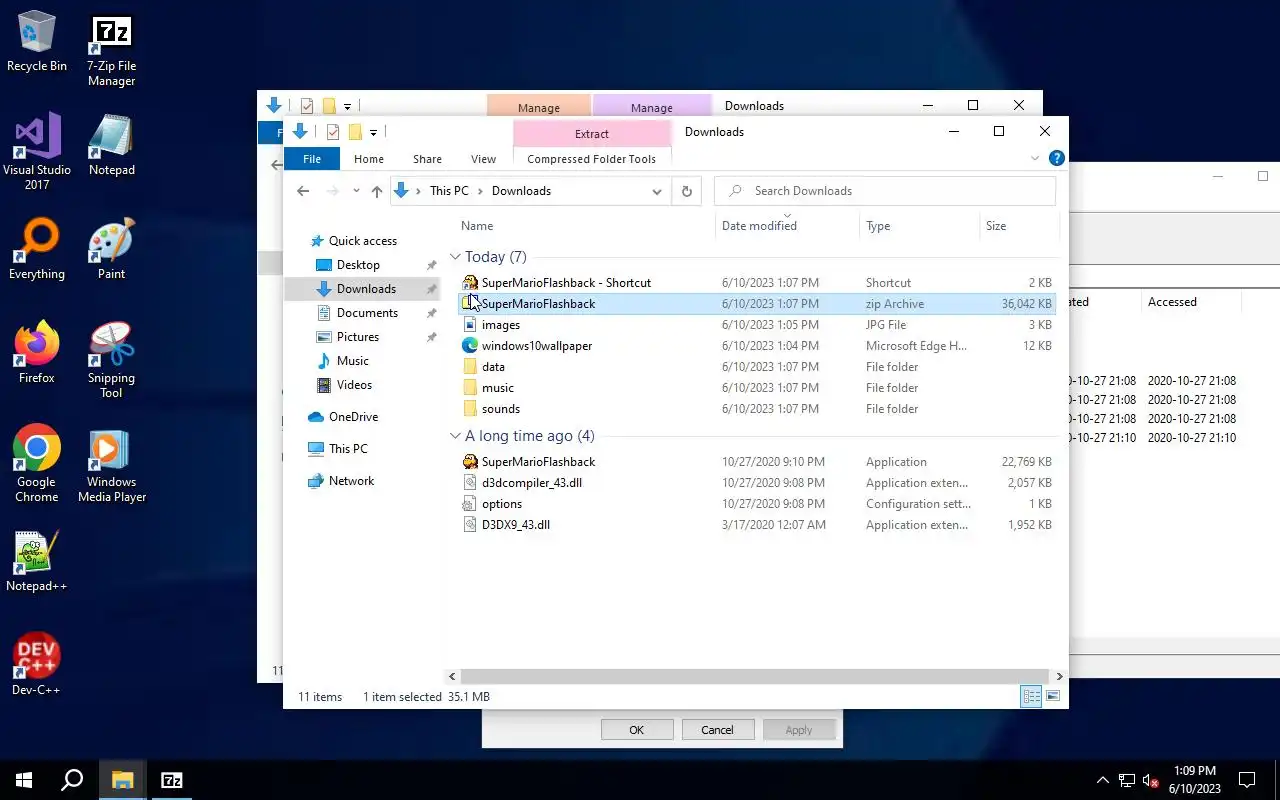The width and height of the screenshot is (1280, 800).
Task: Click the Search Downloads field
Action: [x=885, y=191]
